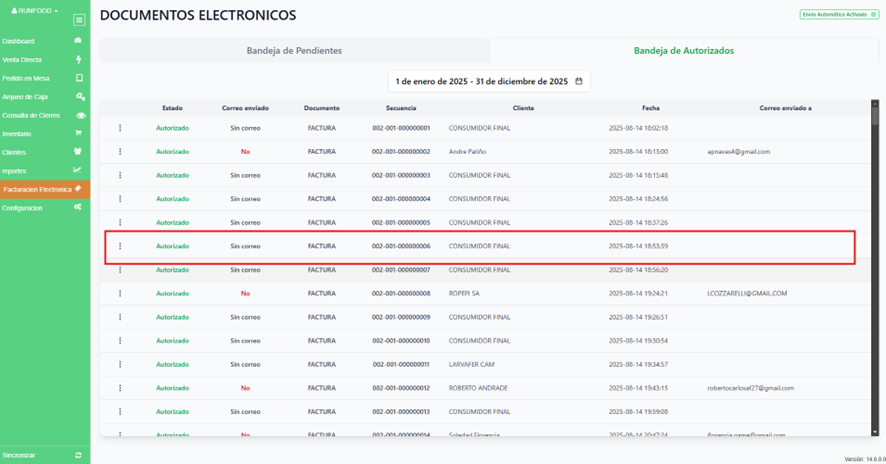Click the dashboard gauge icon in the sidebar
Screen dimensions: 886x464
coord(78,41)
